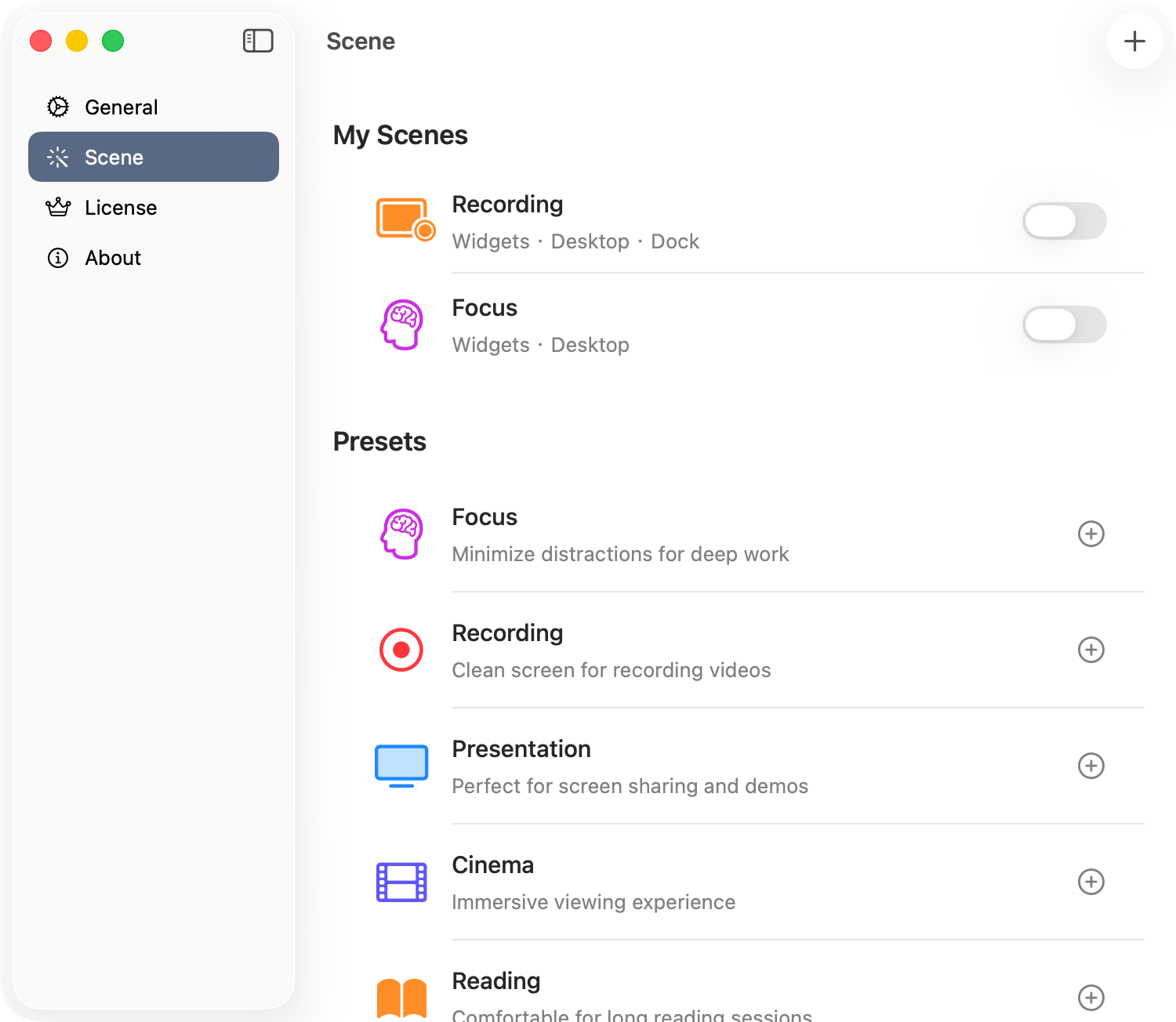This screenshot has width=1176, height=1022.
Task: Add the Focus preset scene
Action: (1091, 534)
